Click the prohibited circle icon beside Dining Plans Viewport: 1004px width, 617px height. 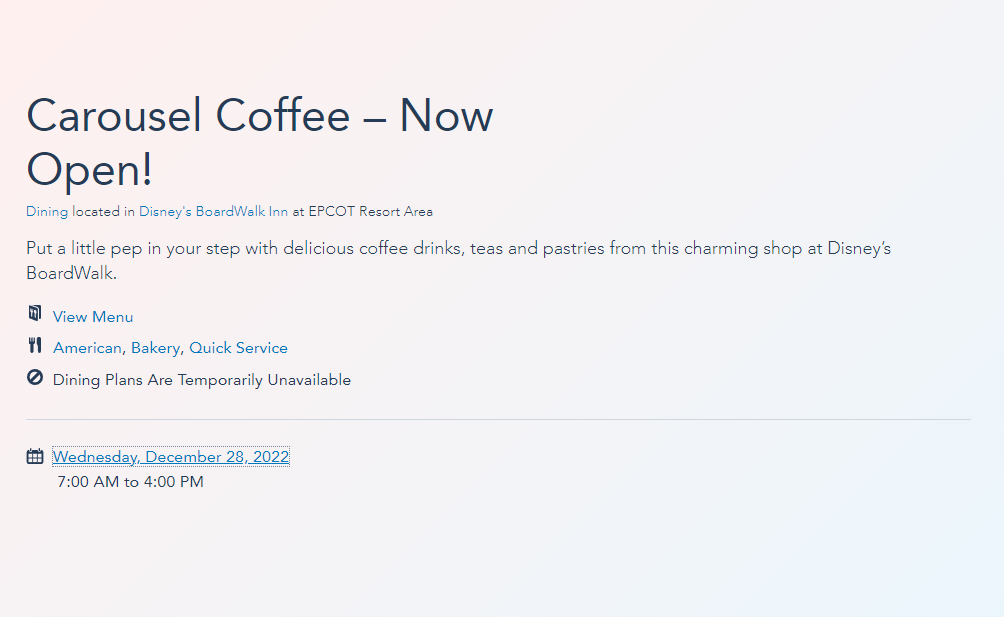coord(35,378)
